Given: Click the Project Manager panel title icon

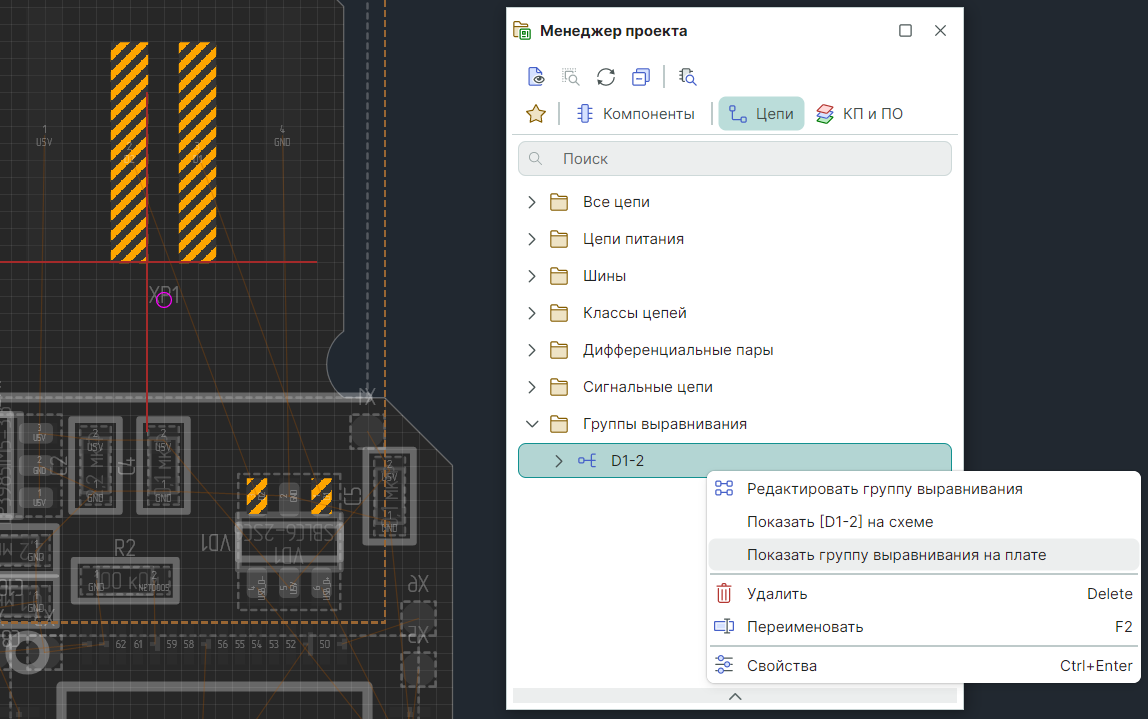Looking at the screenshot, I should coord(522,31).
